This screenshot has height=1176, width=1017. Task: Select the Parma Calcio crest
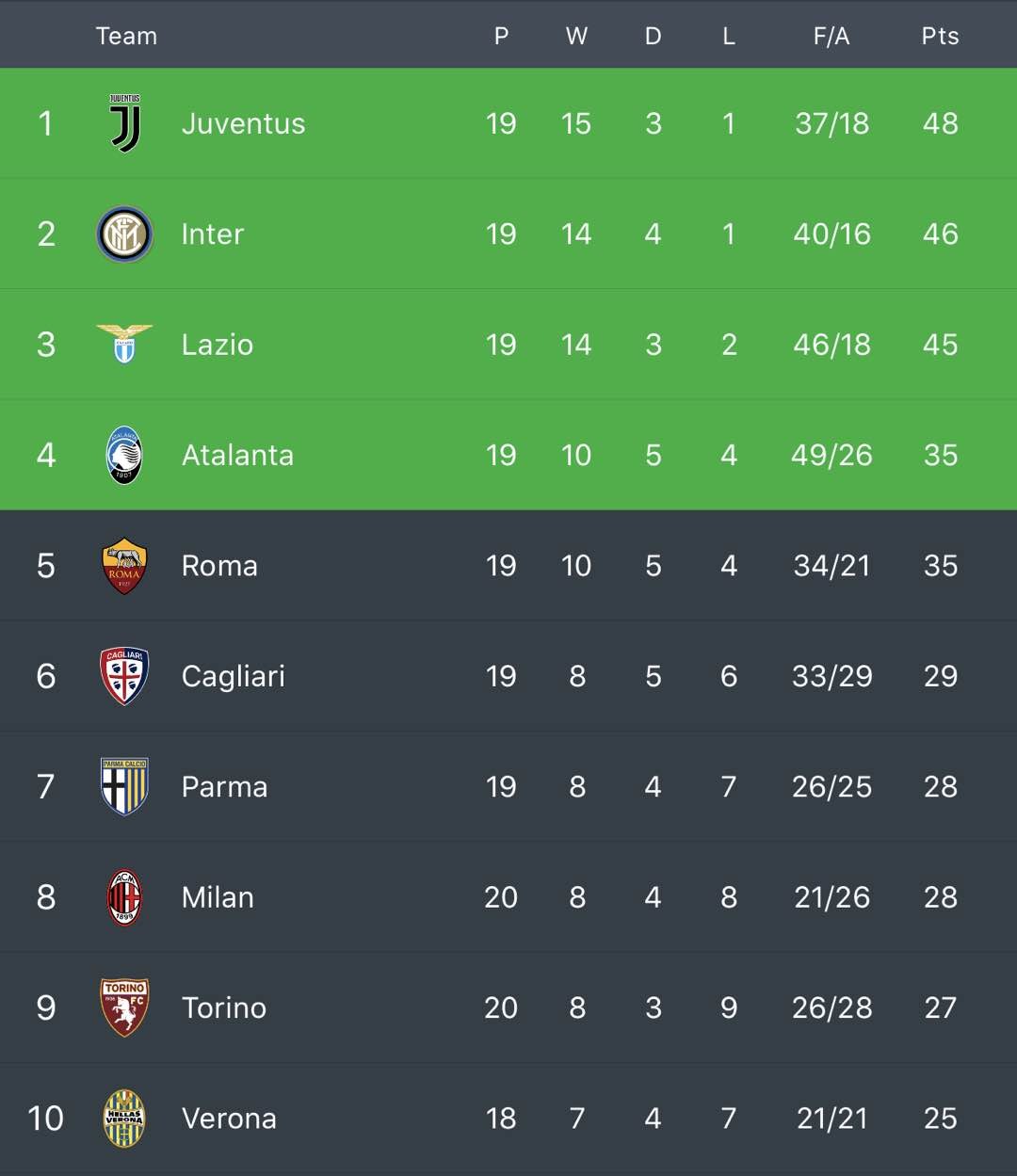click(x=124, y=786)
